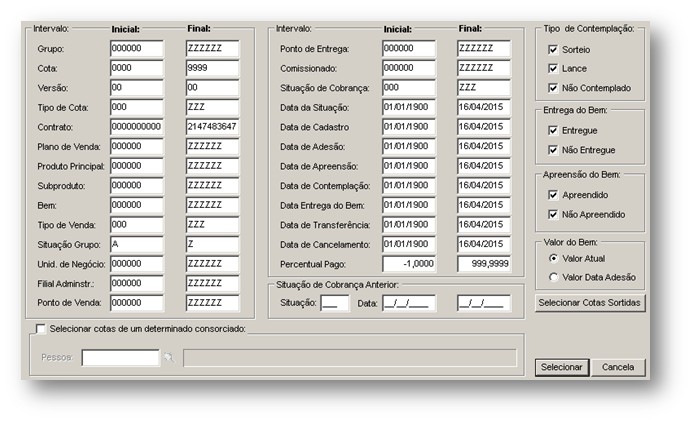This screenshot has height=422, width=692.
Task: Click the Tipo de Cota initial field
Action: (x=137, y=107)
